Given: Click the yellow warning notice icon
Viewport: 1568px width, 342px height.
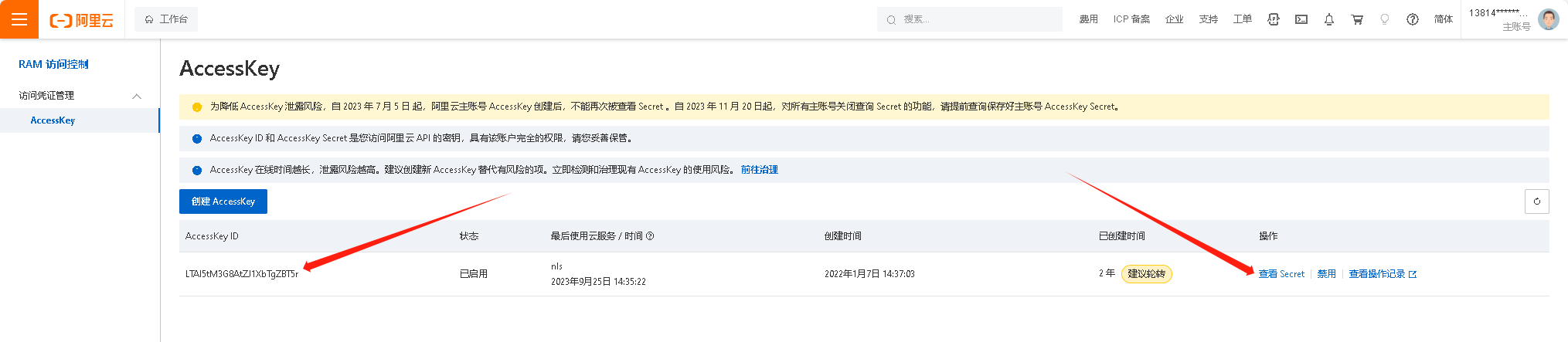Looking at the screenshot, I should coord(196,107).
